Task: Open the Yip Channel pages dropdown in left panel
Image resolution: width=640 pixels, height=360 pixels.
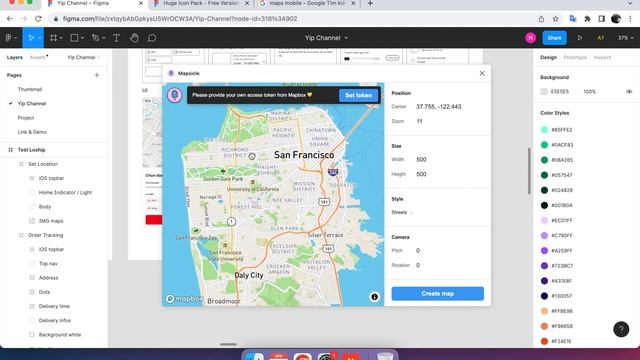Action: coord(84,58)
